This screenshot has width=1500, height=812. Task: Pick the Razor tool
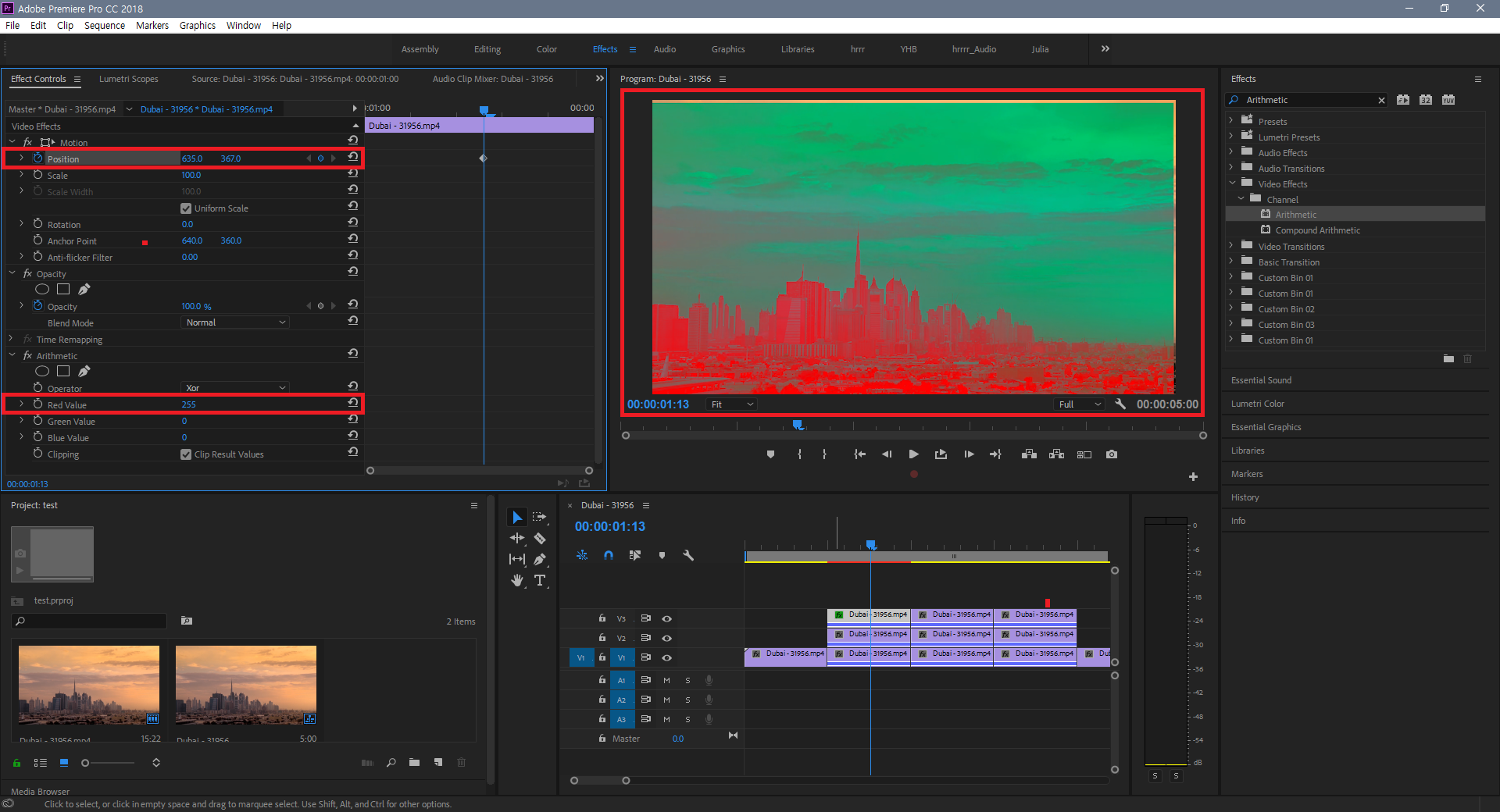click(539, 538)
